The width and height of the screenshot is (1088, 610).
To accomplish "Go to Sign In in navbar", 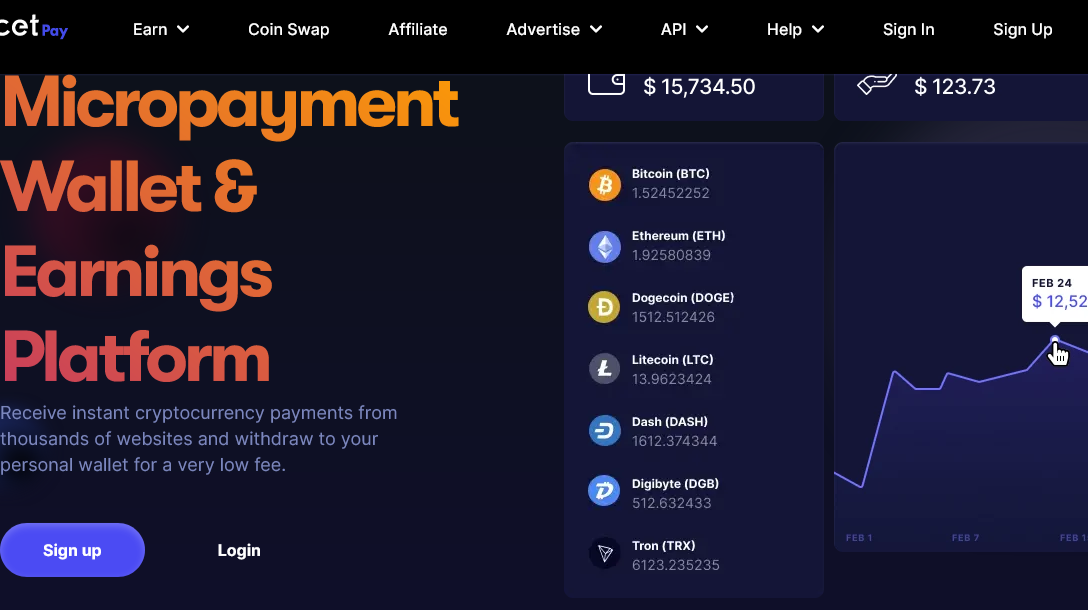I will tap(908, 29).
